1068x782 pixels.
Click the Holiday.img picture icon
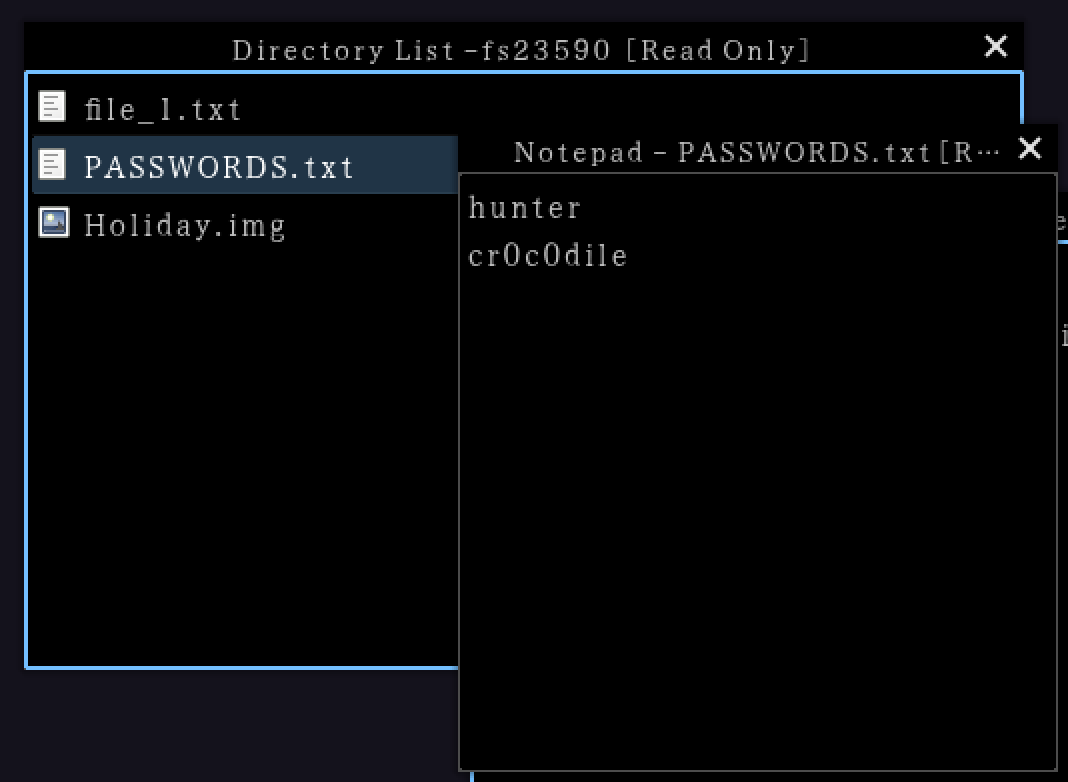54,222
